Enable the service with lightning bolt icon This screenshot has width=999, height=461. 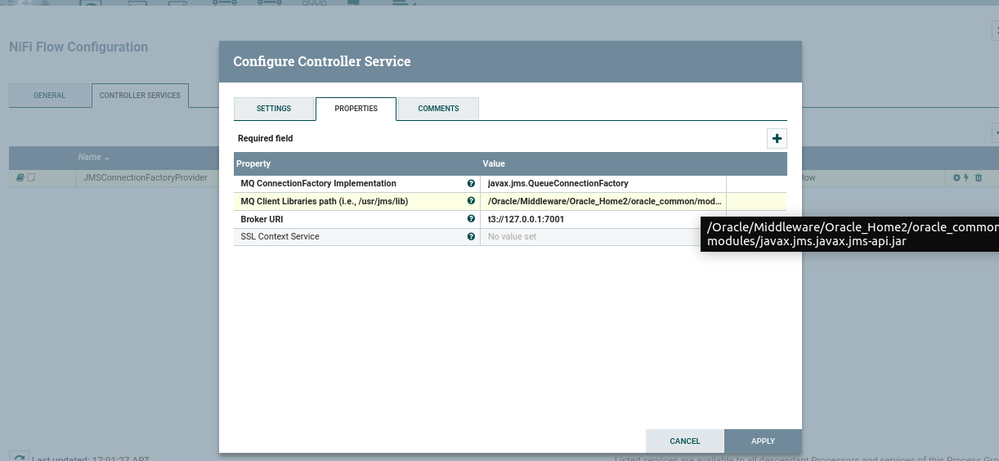966,178
